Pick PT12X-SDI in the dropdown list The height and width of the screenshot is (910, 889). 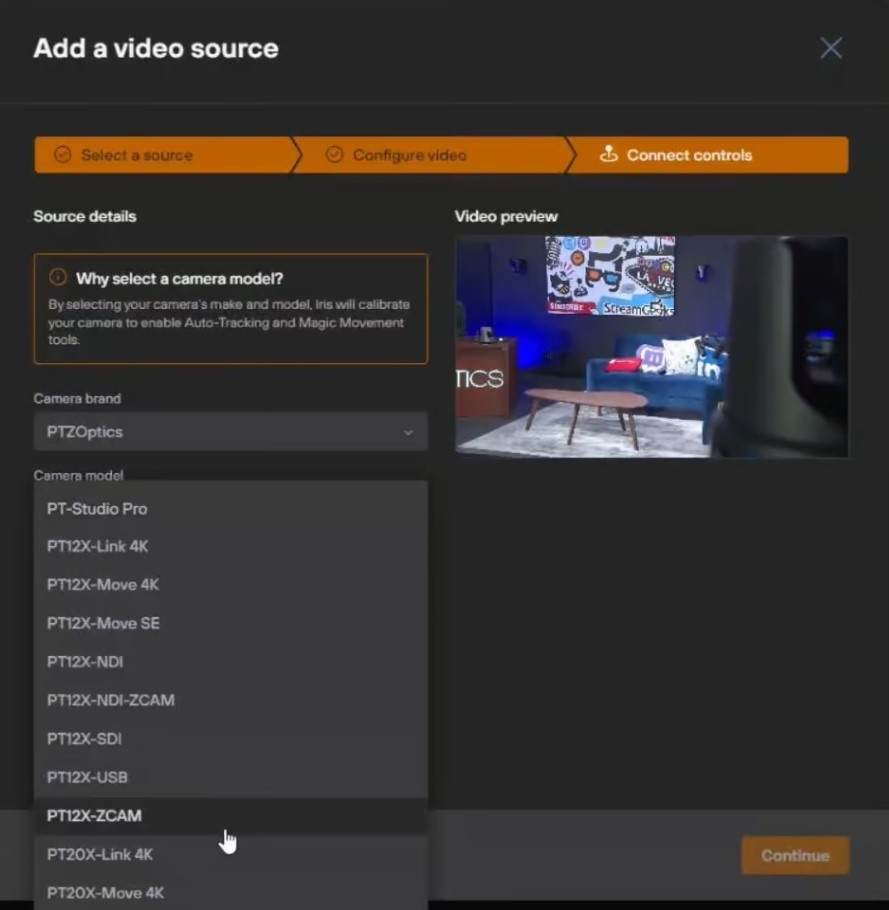(x=84, y=738)
